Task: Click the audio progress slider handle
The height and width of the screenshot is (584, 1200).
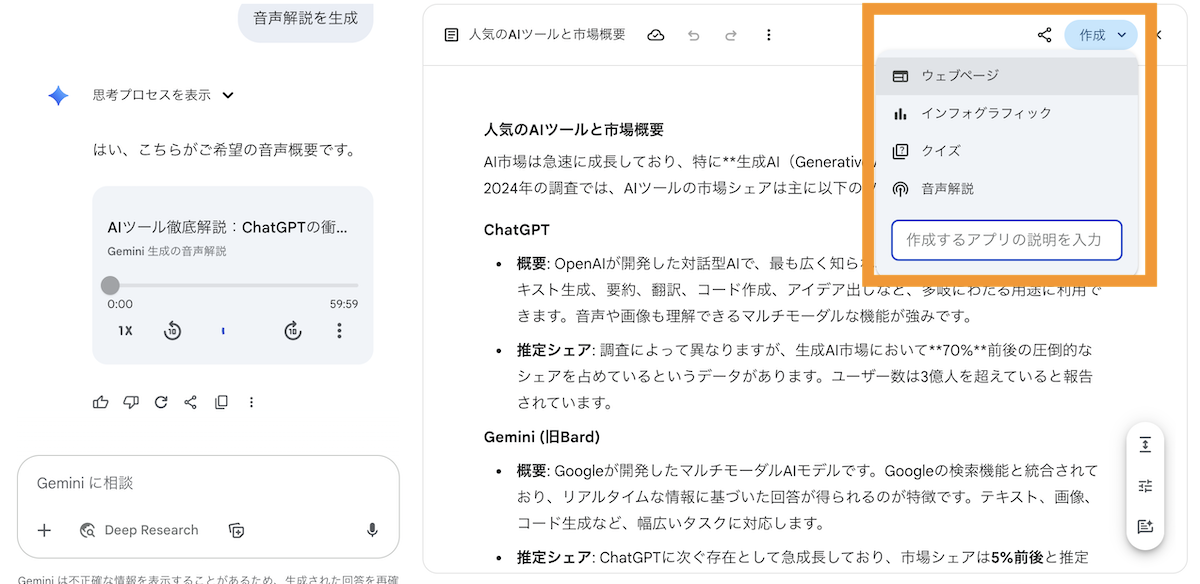Action: tap(110, 285)
